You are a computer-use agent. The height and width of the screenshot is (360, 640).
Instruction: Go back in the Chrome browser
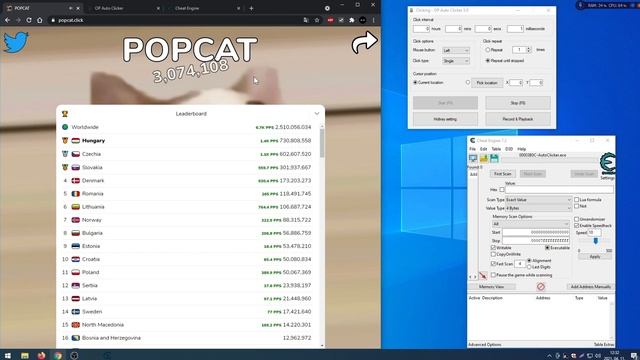click(x=7, y=20)
